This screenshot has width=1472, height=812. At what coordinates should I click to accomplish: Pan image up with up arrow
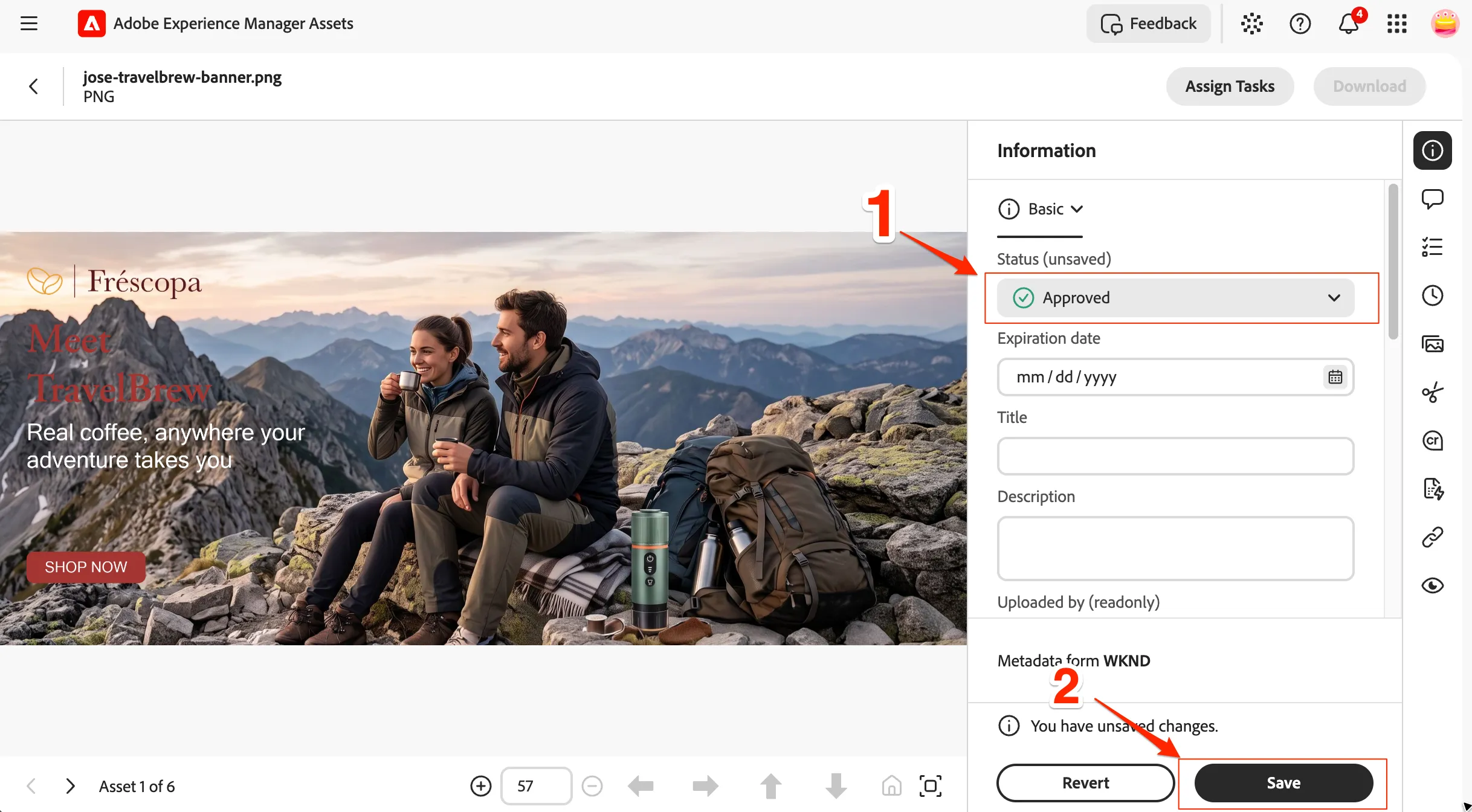770,786
